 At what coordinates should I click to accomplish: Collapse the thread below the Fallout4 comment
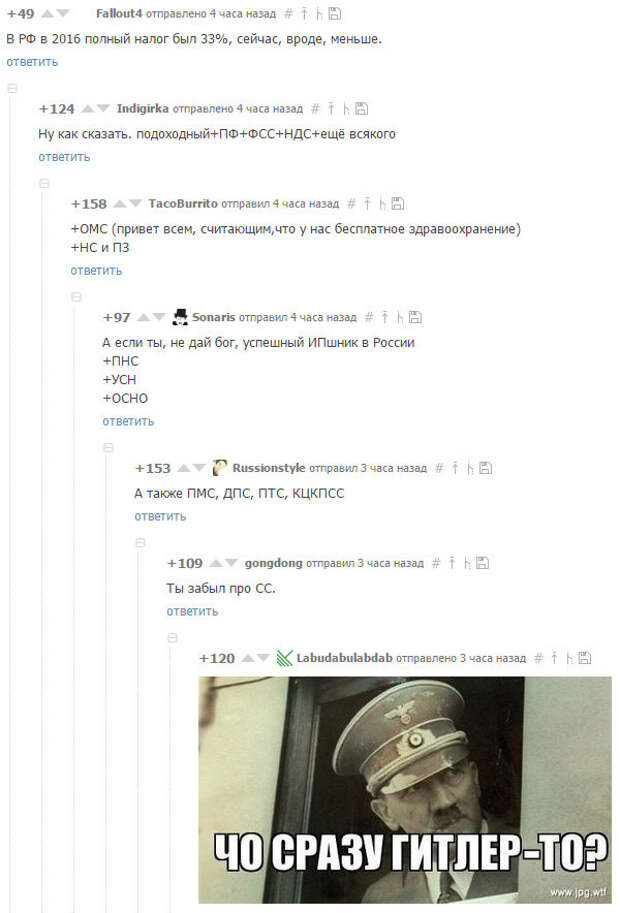pos(12,89)
